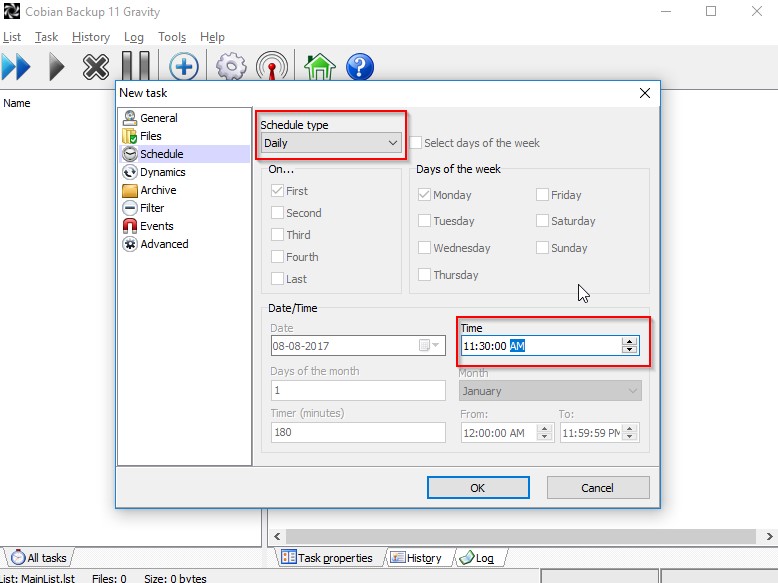Toggle Select days of the week checkbox

click(x=416, y=143)
